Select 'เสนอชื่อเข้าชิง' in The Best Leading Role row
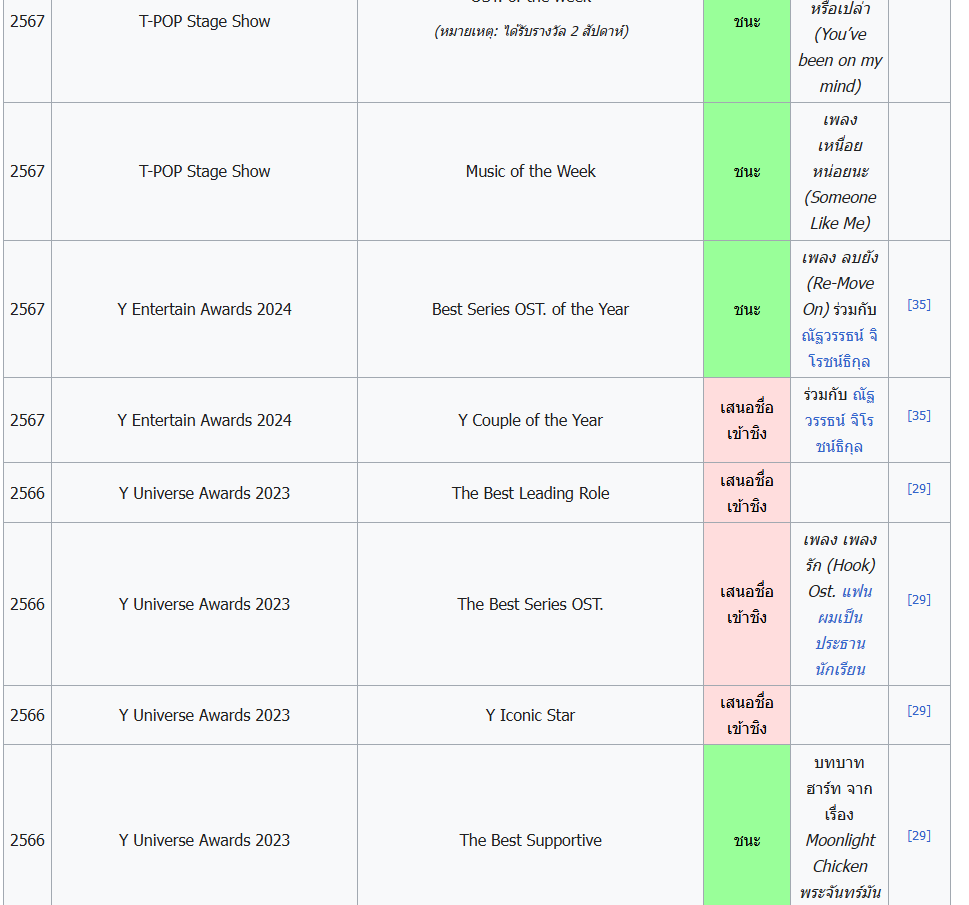 pyautogui.click(x=747, y=493)
